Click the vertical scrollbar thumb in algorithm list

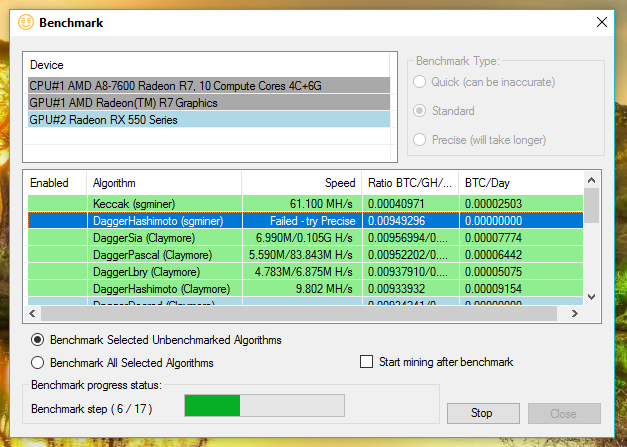click(591, 206)
